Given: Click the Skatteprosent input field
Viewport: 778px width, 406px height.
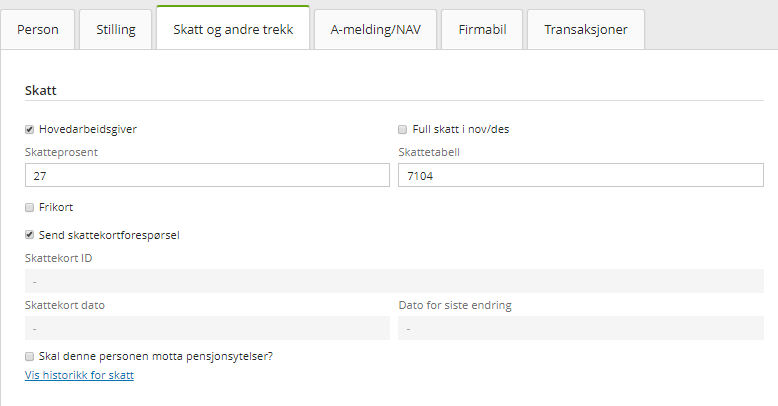Looking at the screenshot, I should click(x=207, y=175).
